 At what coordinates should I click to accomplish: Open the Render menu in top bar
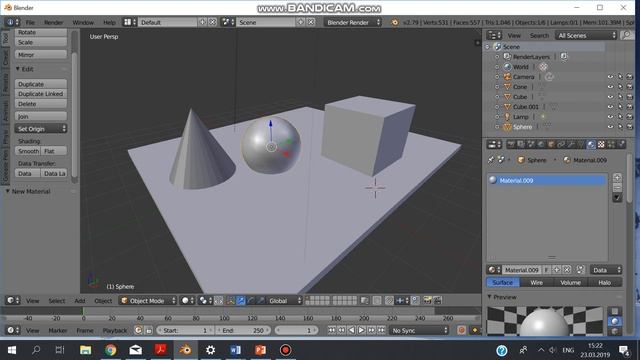coord(53,22)
